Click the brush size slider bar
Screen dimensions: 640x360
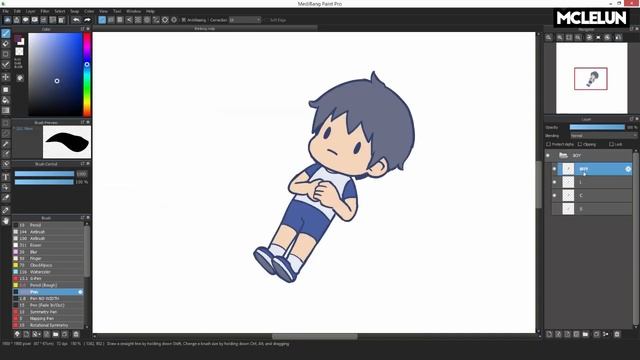point(44,174)
